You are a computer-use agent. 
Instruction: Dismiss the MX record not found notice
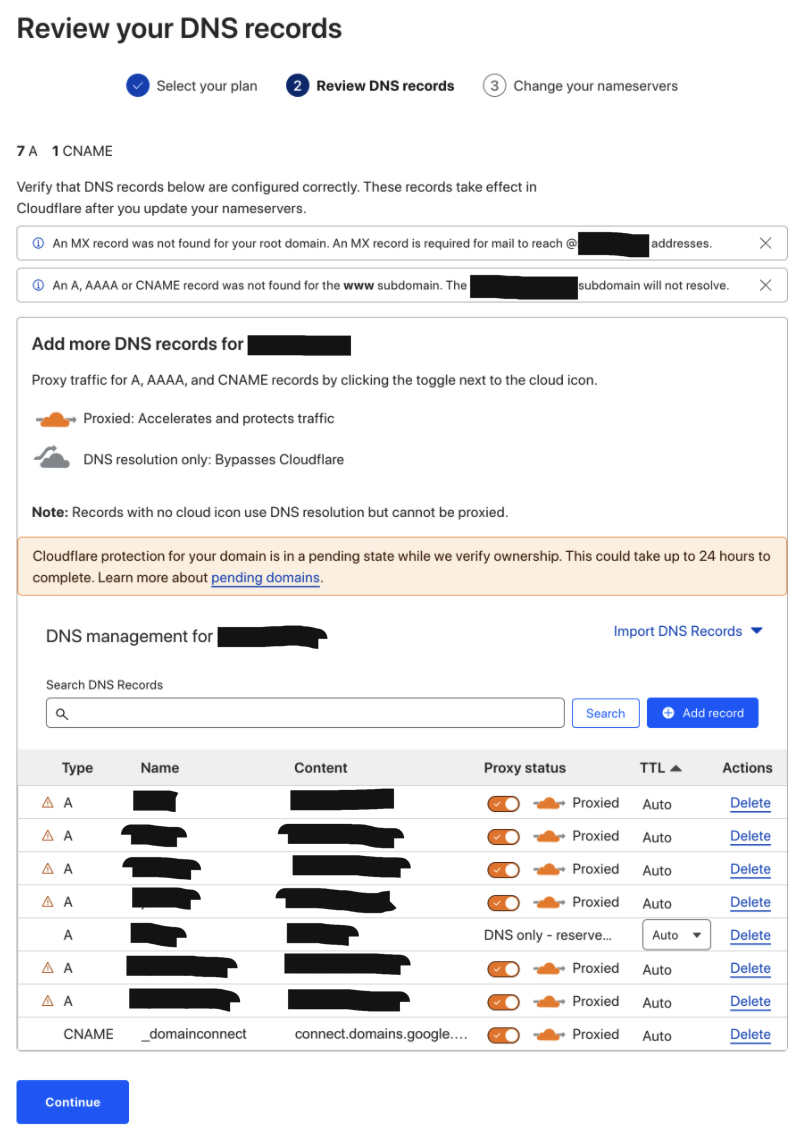click(x=765, y=243)
